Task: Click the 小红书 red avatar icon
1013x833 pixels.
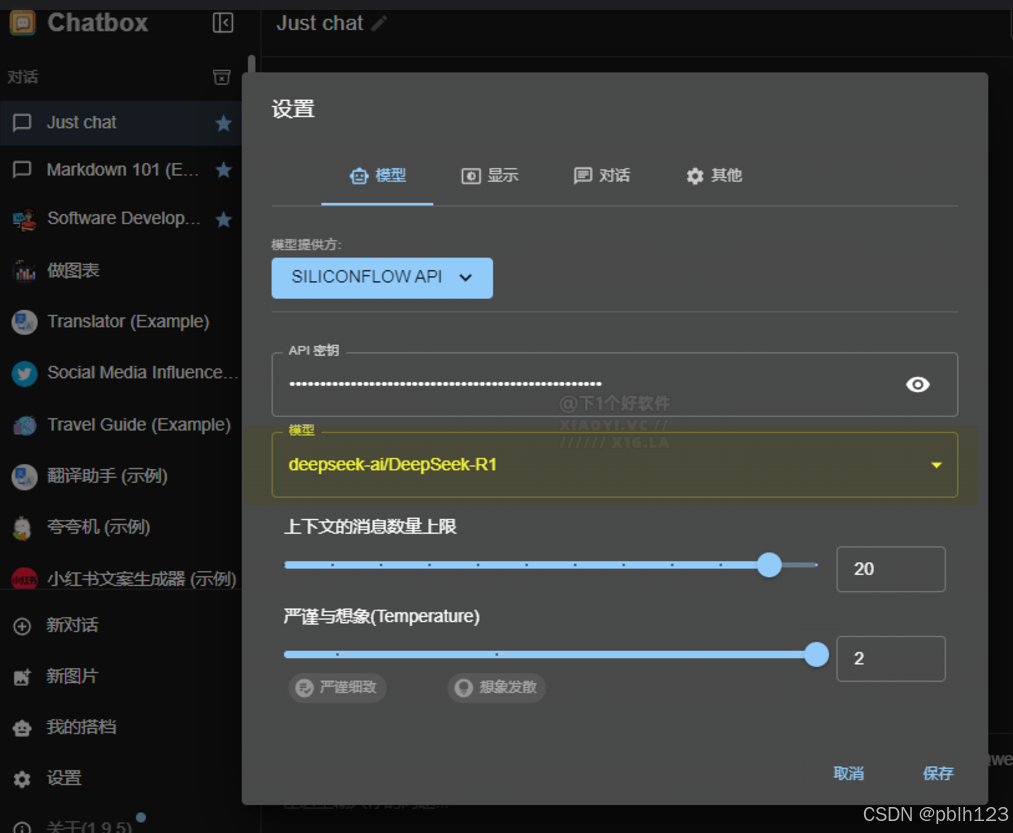Action: click(25, 578)
